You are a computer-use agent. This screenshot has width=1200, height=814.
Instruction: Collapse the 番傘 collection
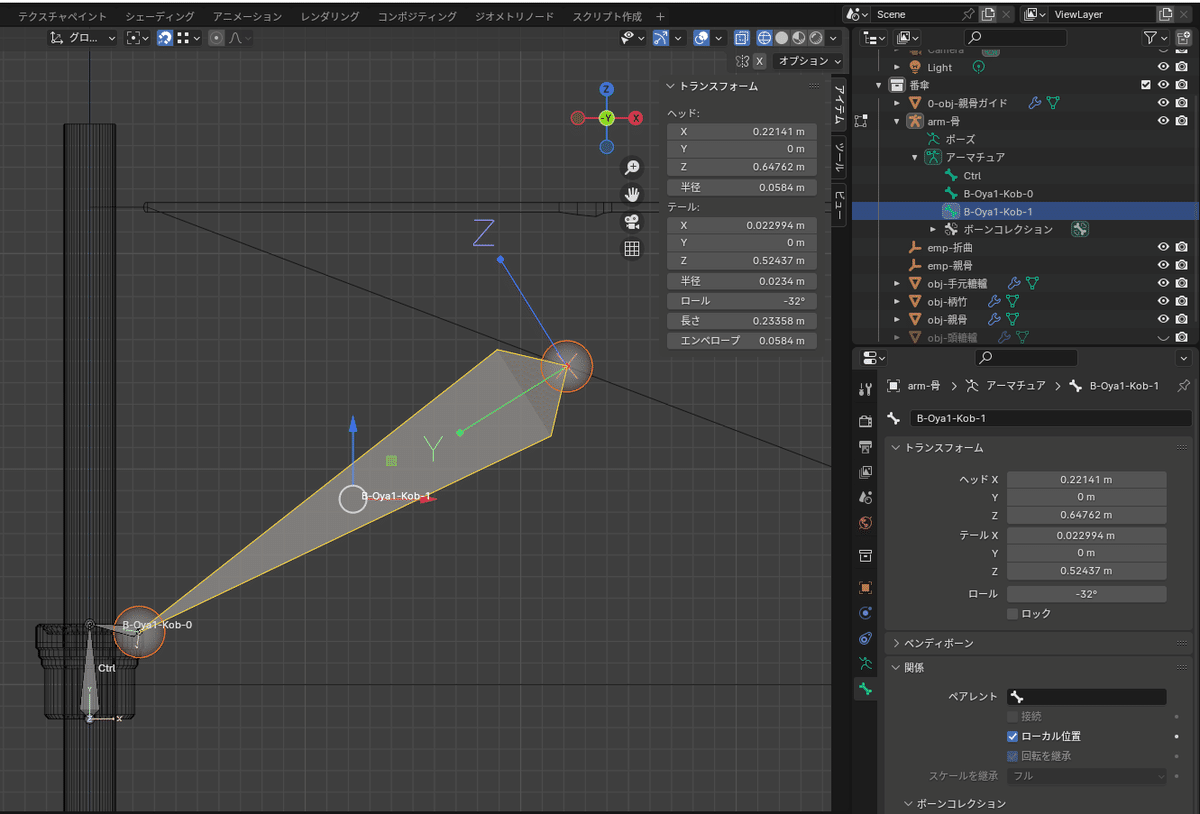[x=879, y=85]
